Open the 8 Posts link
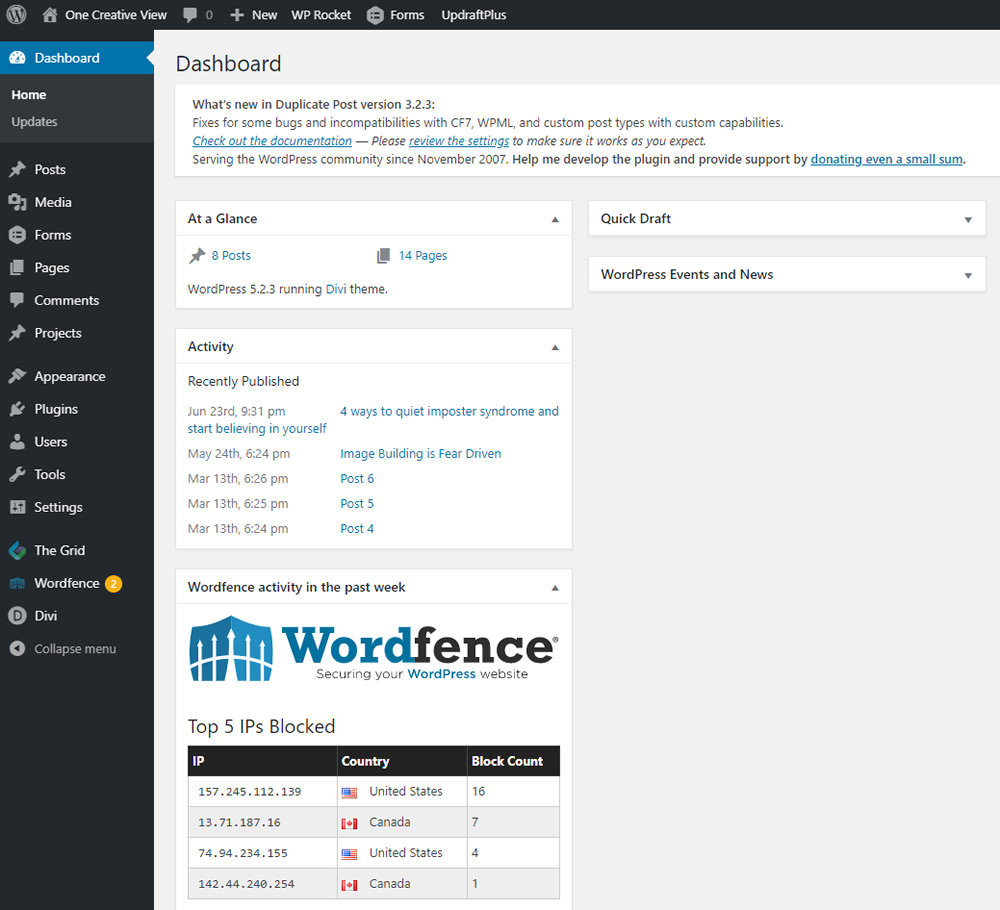 tap(231, 255)
